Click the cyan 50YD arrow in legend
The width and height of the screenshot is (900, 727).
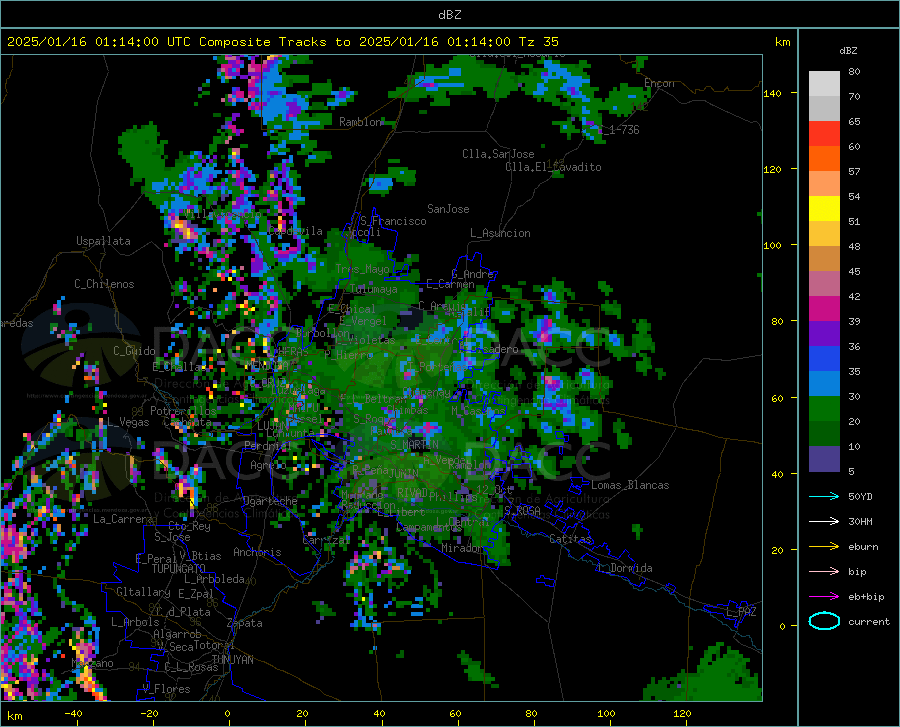[824, 496]
